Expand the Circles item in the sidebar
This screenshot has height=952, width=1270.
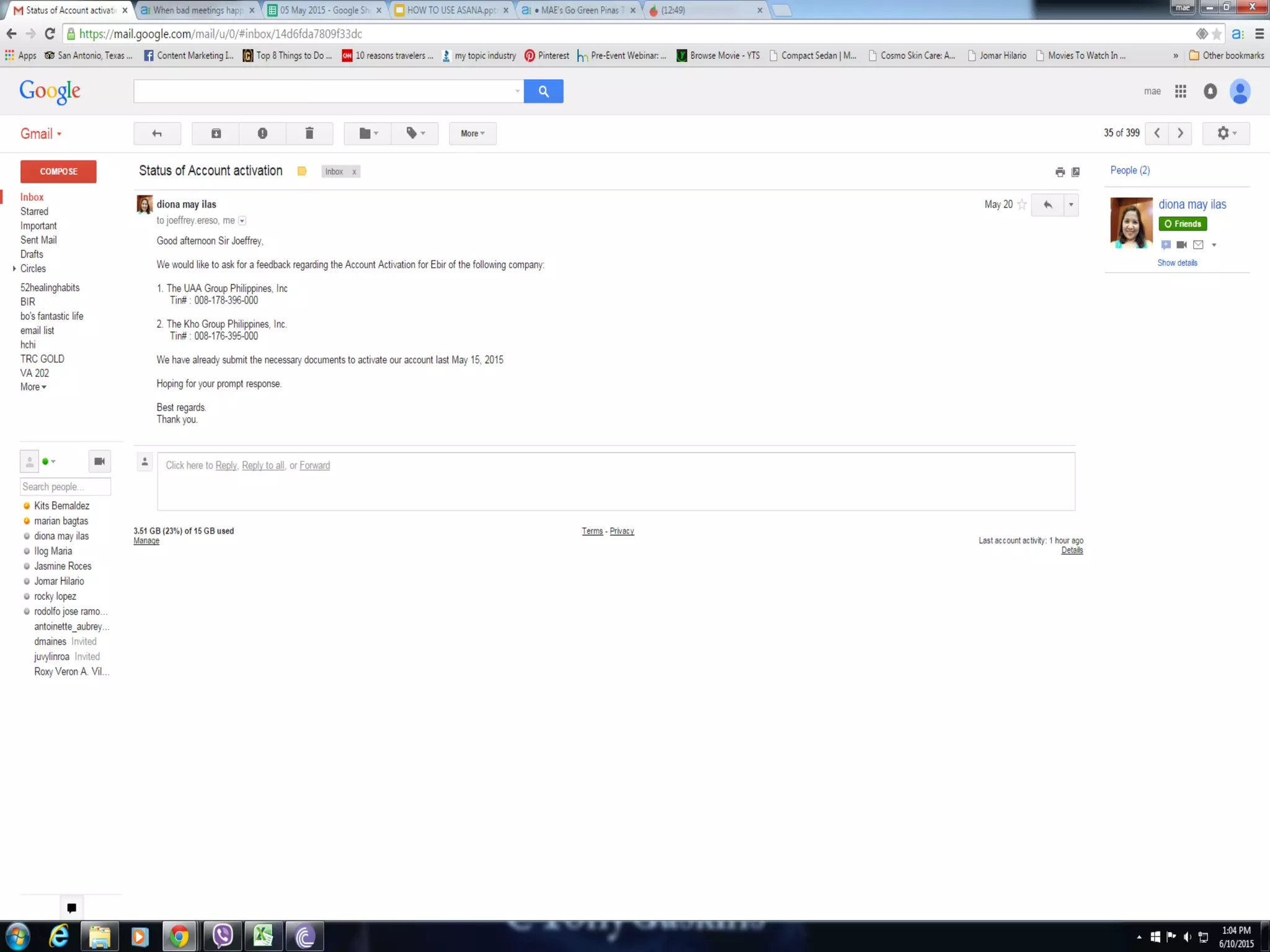[14, 268]
